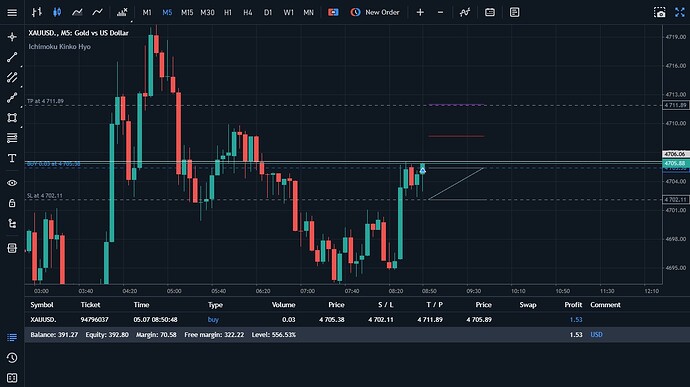Open the indicators list icon
690x387 pixels.
pyautogui.click(x=122, y=12)
